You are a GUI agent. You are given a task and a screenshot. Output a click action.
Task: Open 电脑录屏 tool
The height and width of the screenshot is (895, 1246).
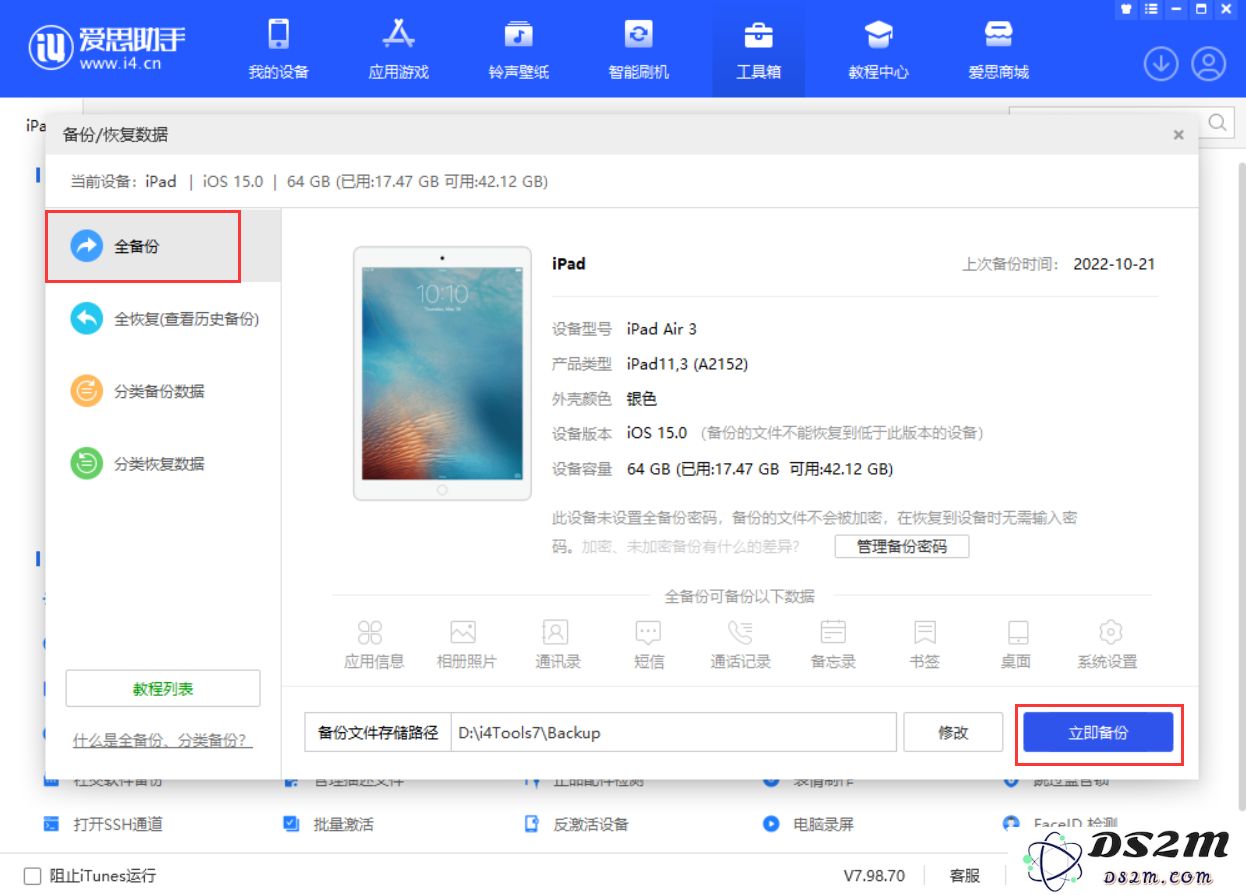[809, 825]
